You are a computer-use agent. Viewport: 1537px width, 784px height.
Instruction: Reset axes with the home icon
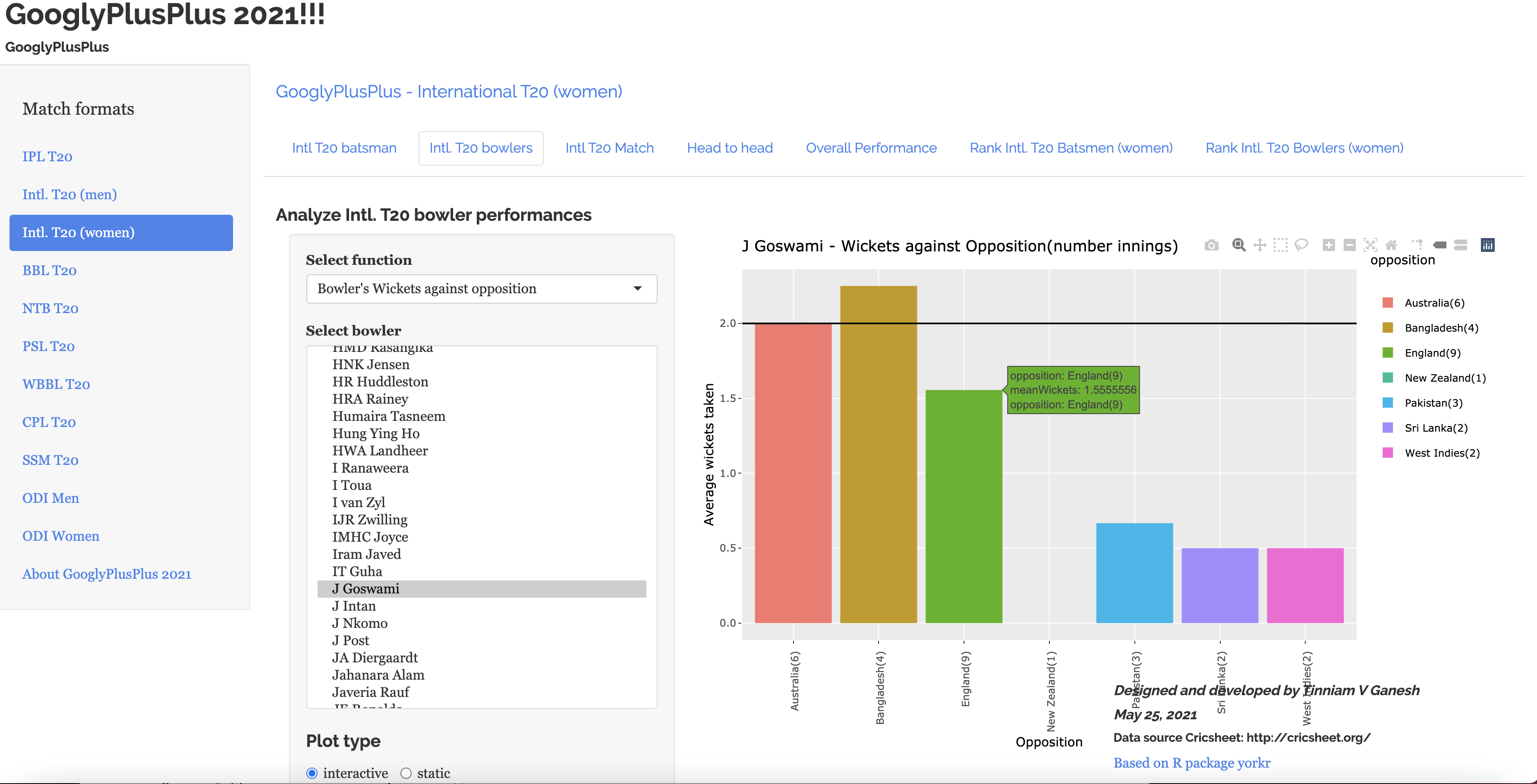[x=1392, y=245]
